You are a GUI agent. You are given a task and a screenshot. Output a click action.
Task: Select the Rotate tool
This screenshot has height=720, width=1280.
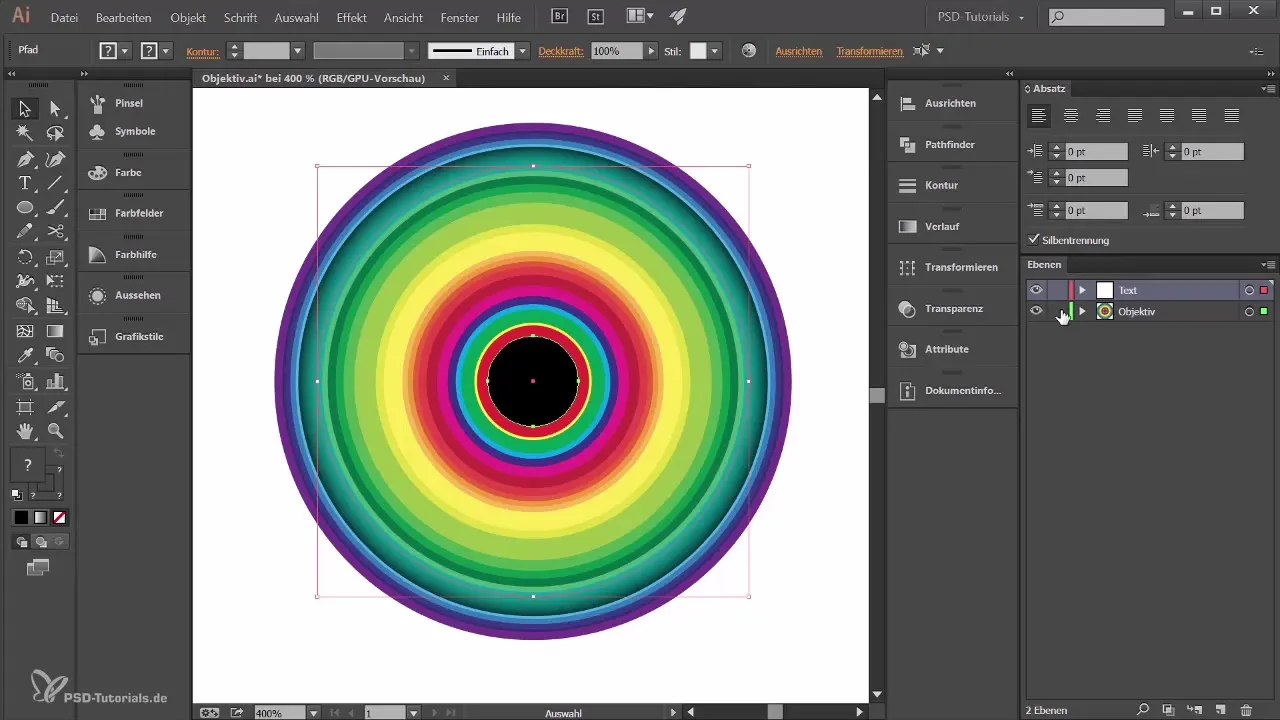[x=25, y=257]
